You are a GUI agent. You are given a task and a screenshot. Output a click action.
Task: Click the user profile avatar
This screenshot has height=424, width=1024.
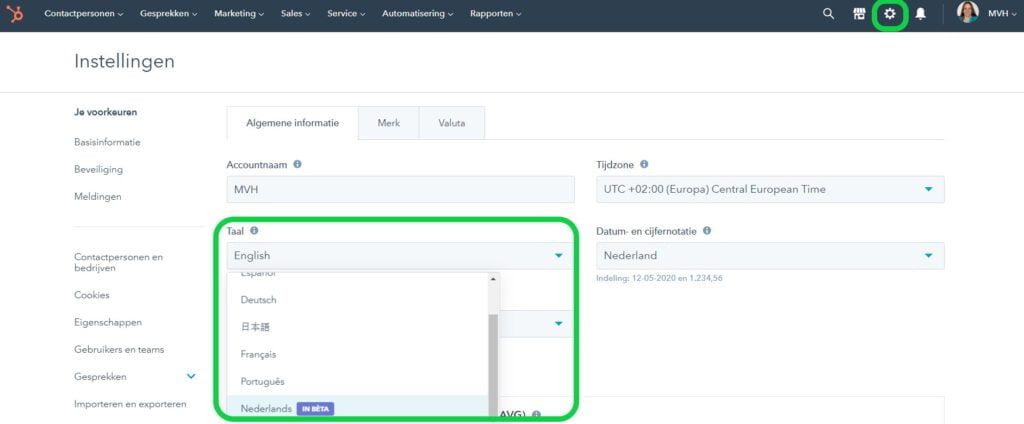(x=967, y=13)
